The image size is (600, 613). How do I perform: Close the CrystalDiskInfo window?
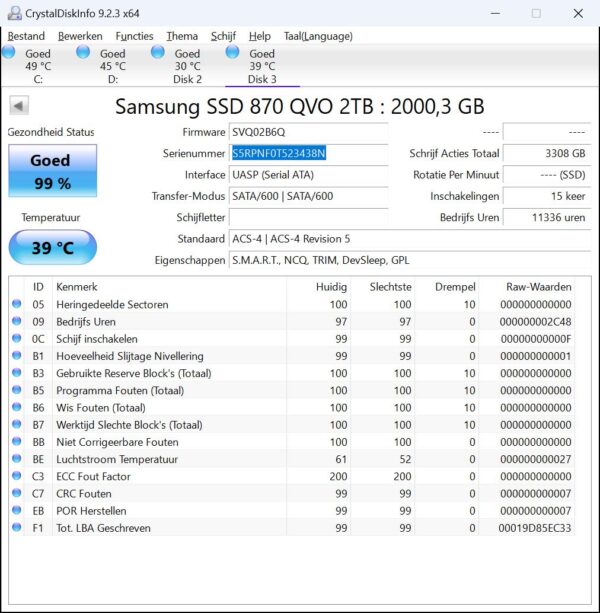pos(578,13)
